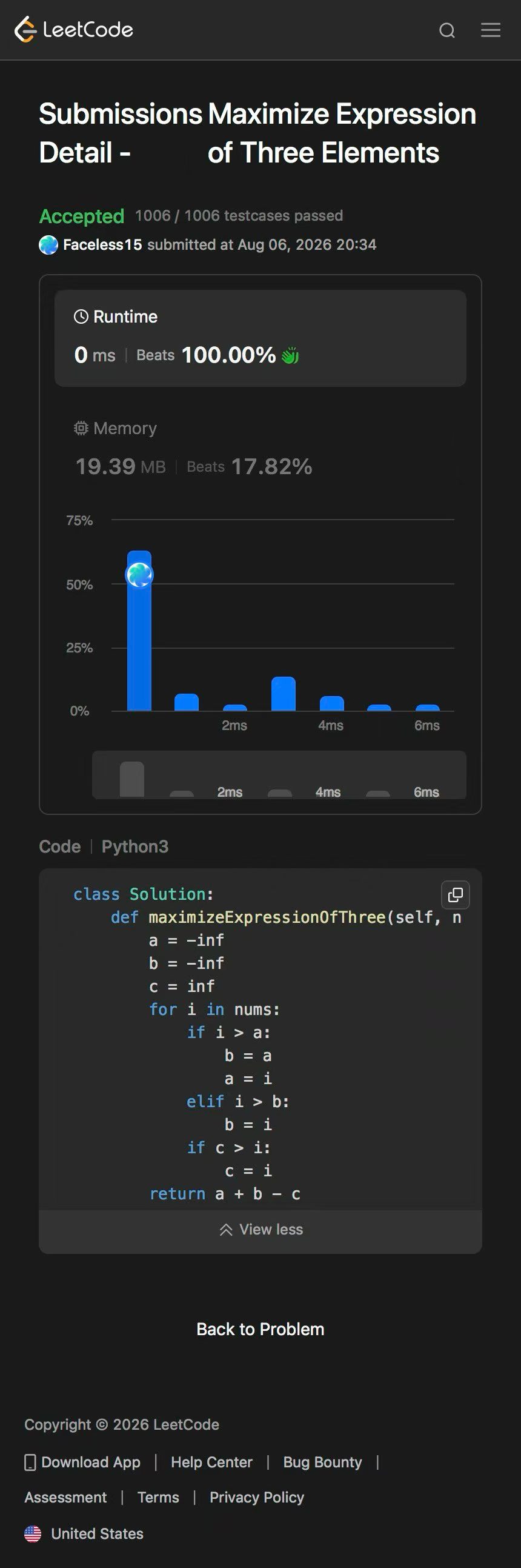The height and width of the screenshot is (1568, 521).
Task: Click the Faceless15 user avatar
Action: [48, 245]
